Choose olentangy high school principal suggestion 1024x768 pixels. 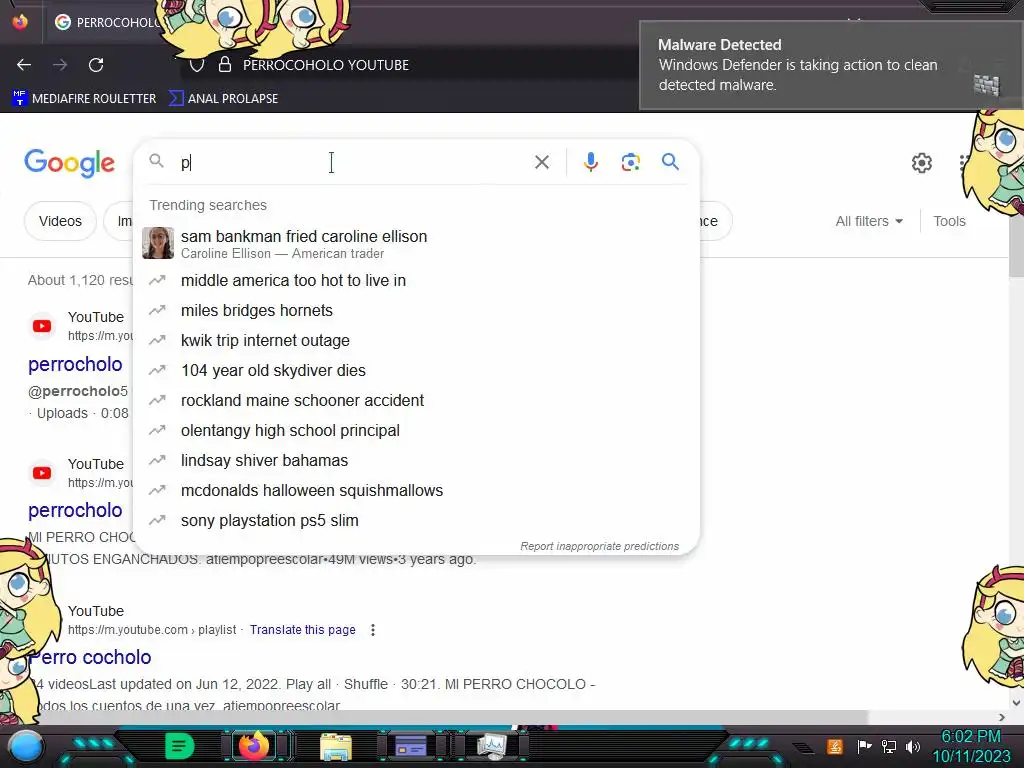pos(416,430)
